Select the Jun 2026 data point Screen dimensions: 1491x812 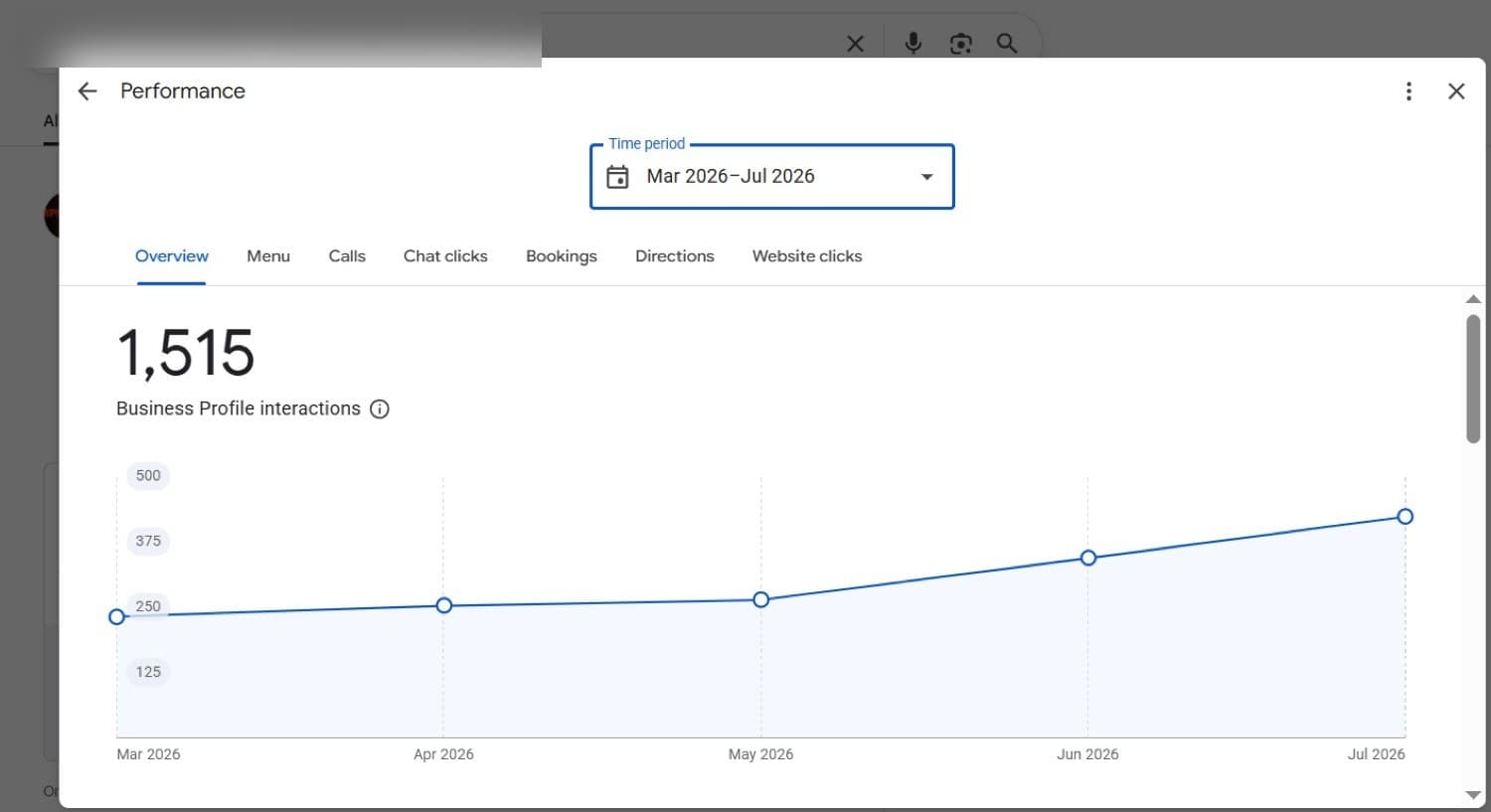coord(1088,558)
